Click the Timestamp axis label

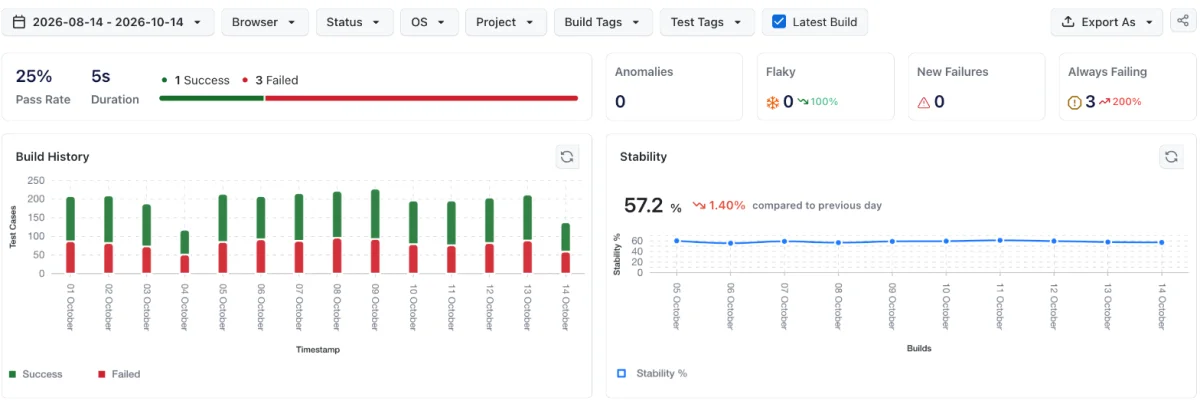(320, 349)
